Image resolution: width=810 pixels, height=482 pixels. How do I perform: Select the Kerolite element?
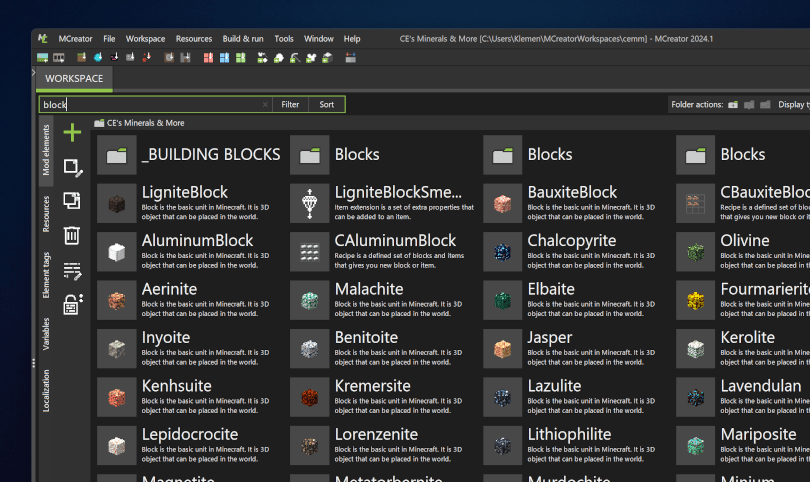click(x=743, y=349)
